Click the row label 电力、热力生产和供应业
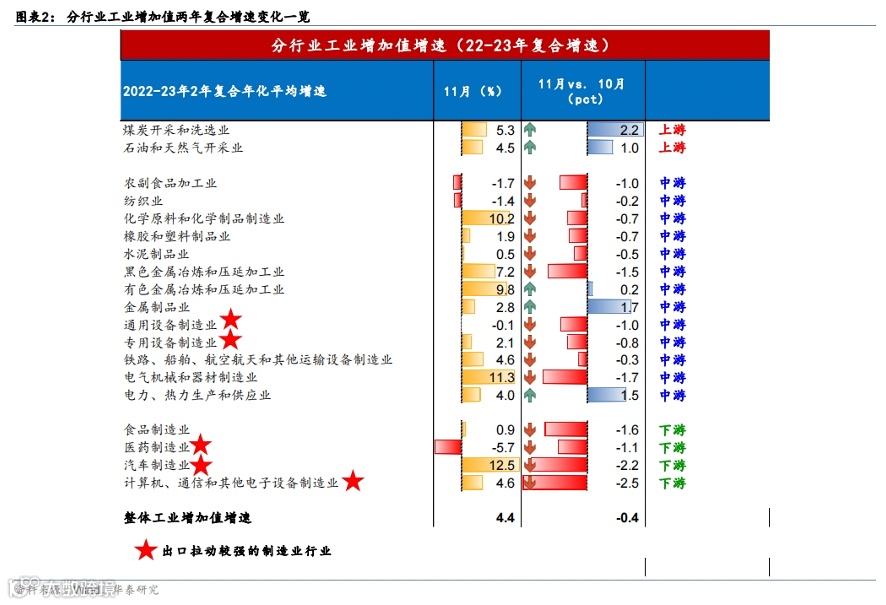The width and height of the screenshot is (886, 605). 197,395
